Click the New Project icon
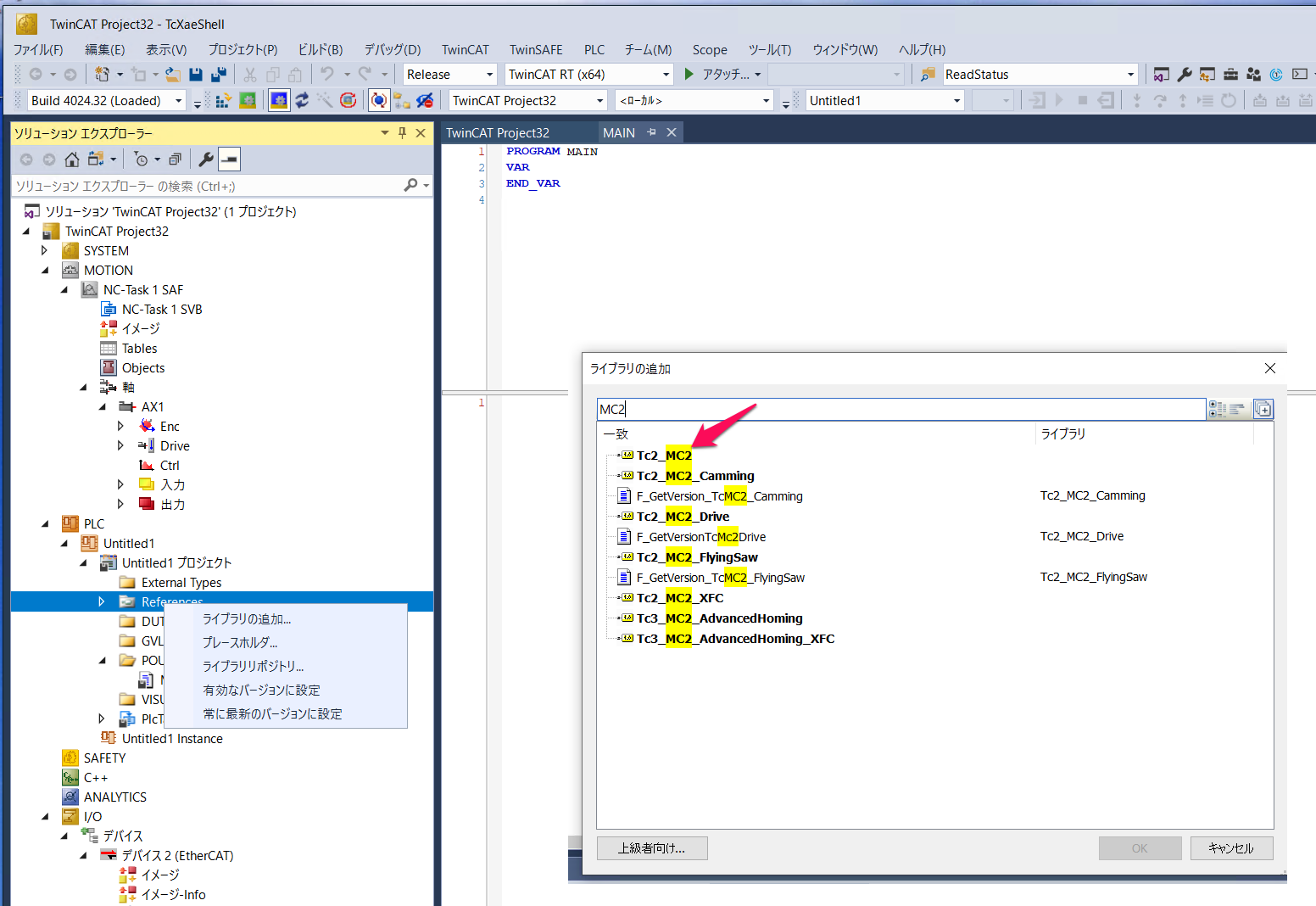The height and width of the screenshot is (906, 1316). point(102,75)
